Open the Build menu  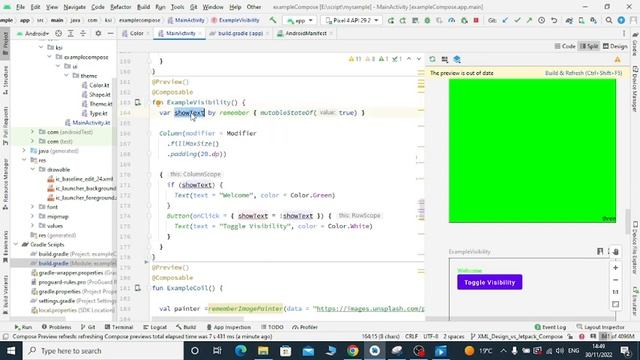pyautogui.click(x=143, y=7)
